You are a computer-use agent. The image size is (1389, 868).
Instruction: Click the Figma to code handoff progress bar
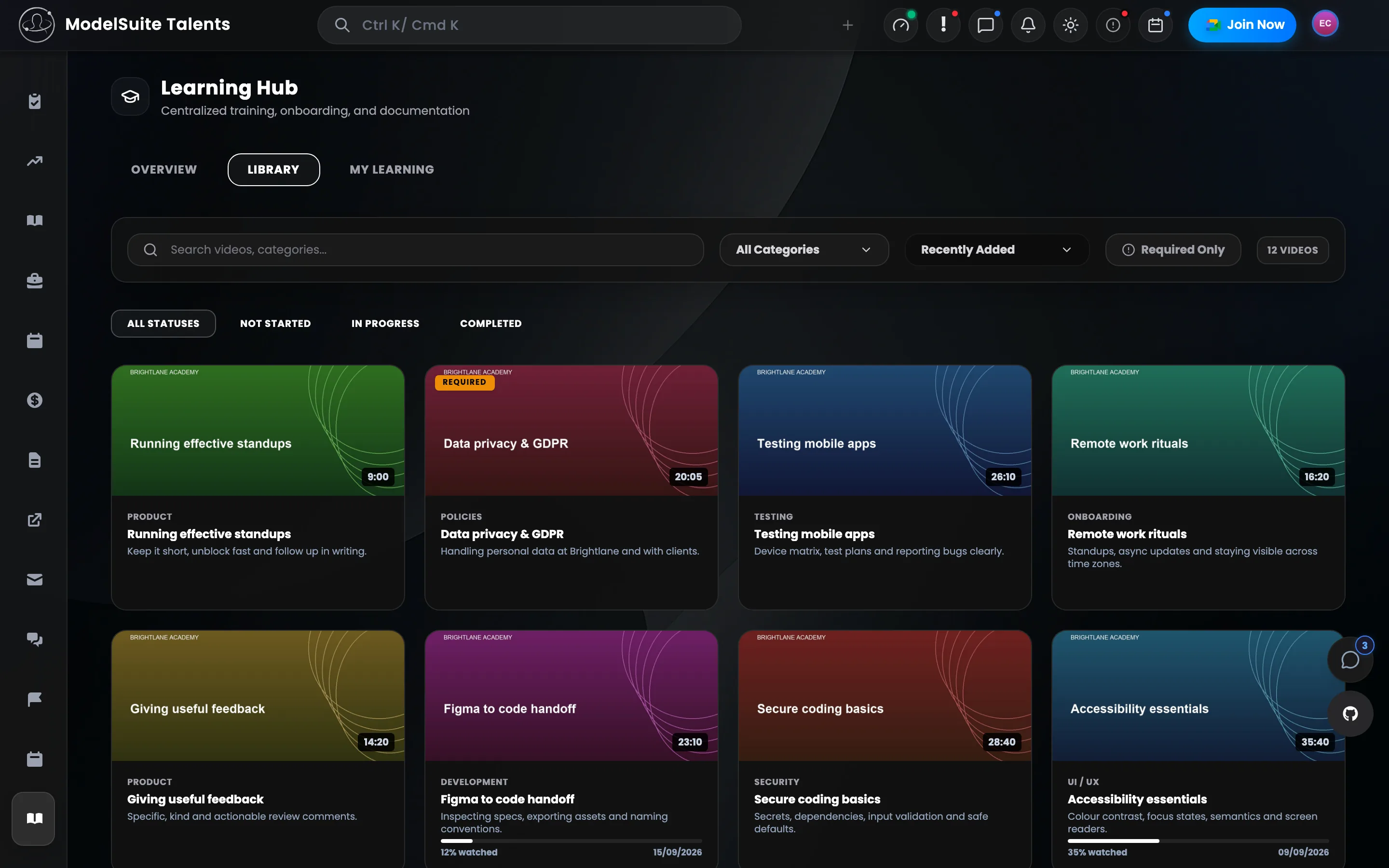(x=571, y=841)
